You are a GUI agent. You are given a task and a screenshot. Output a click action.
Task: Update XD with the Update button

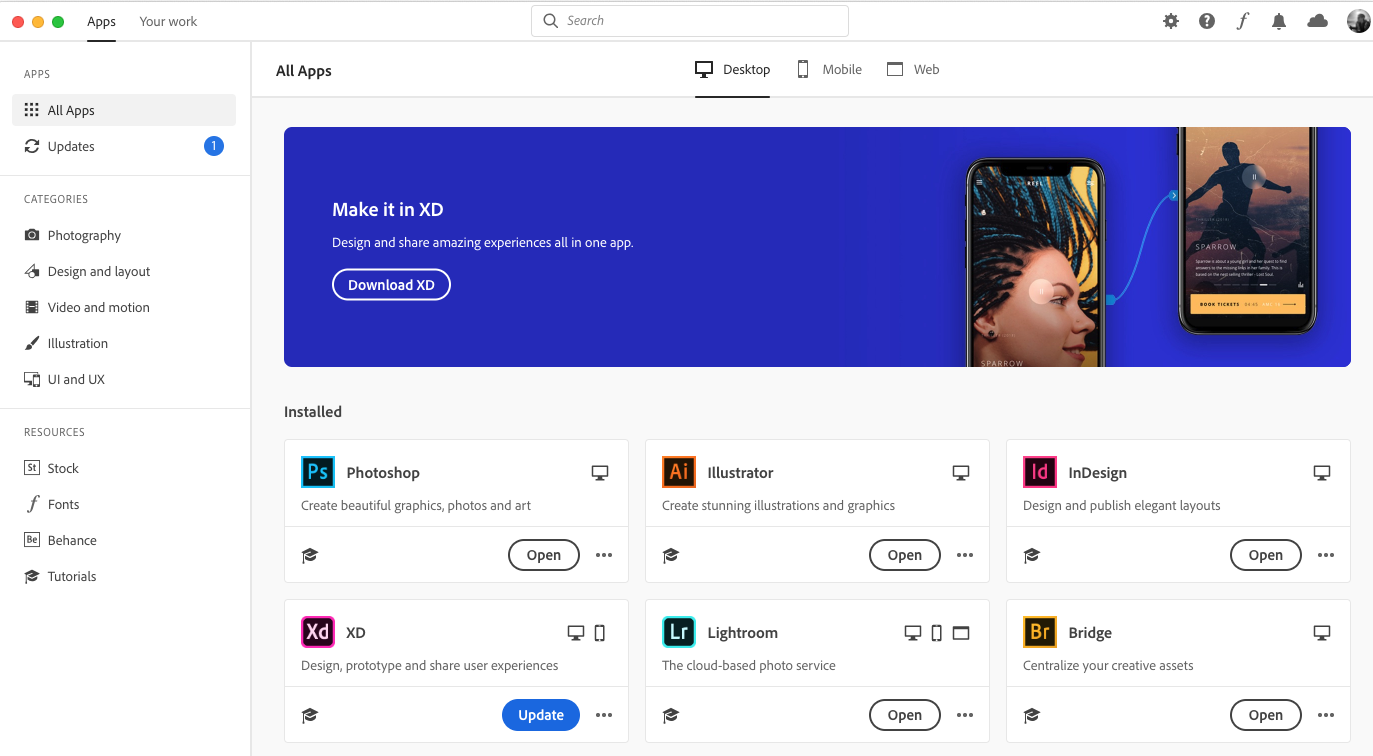pyautogui.click(x=541, y=715)
